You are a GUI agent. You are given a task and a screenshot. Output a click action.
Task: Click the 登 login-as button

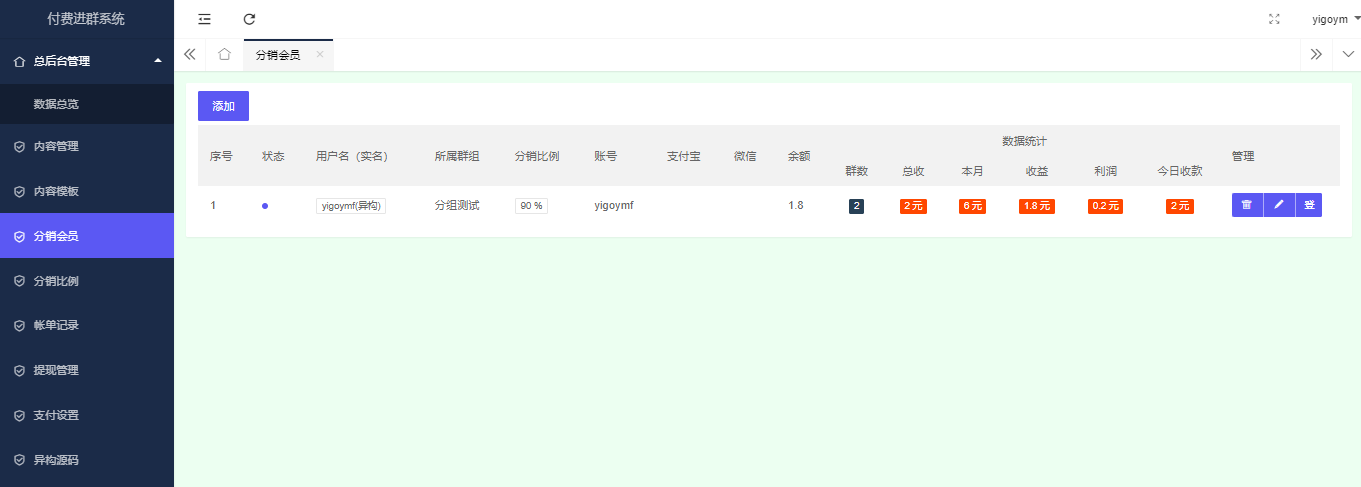[x=1308, y=205]
